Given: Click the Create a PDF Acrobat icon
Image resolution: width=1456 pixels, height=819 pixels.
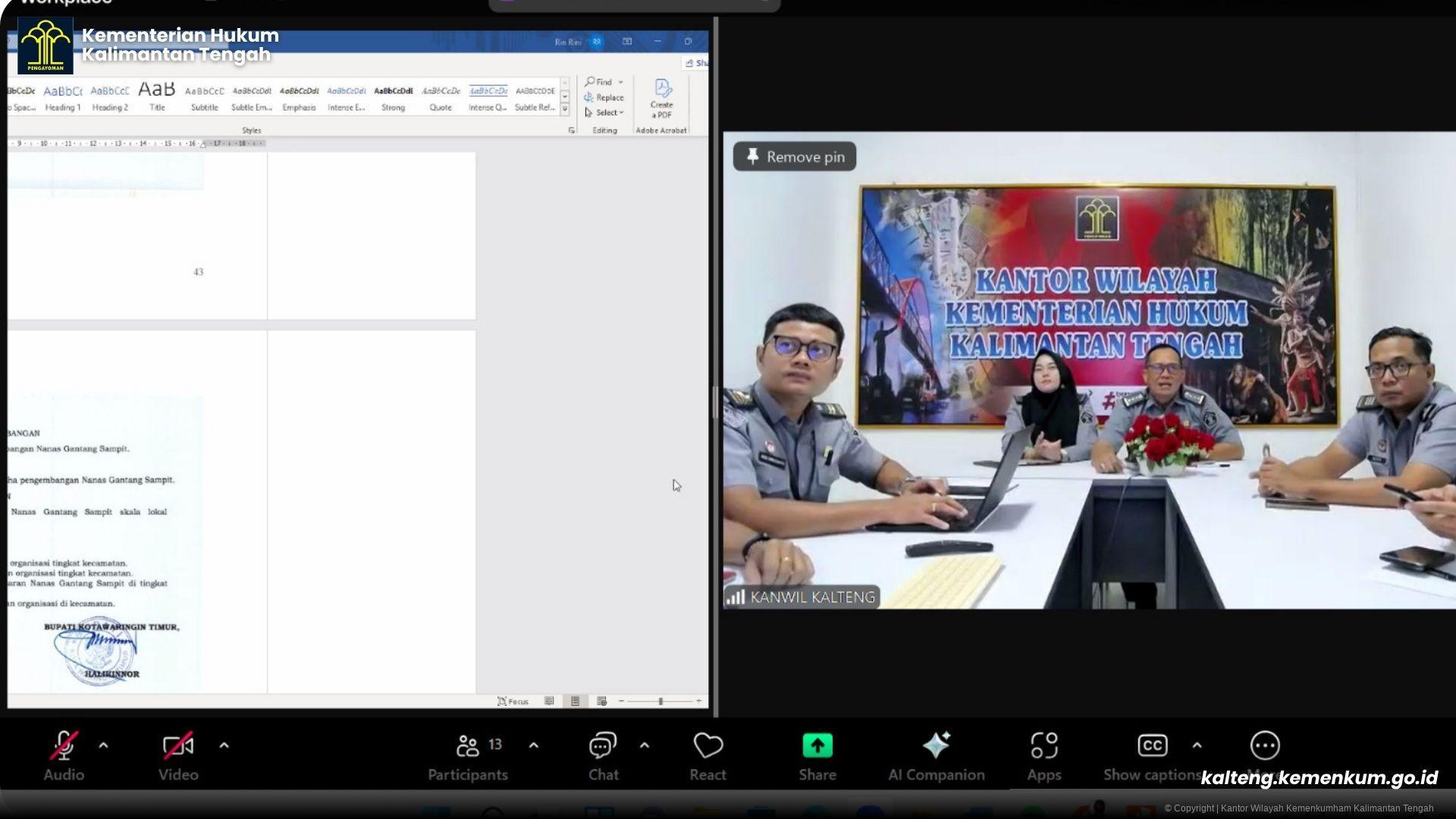Looking at the screenshot, I should click(x=661, y=99).
